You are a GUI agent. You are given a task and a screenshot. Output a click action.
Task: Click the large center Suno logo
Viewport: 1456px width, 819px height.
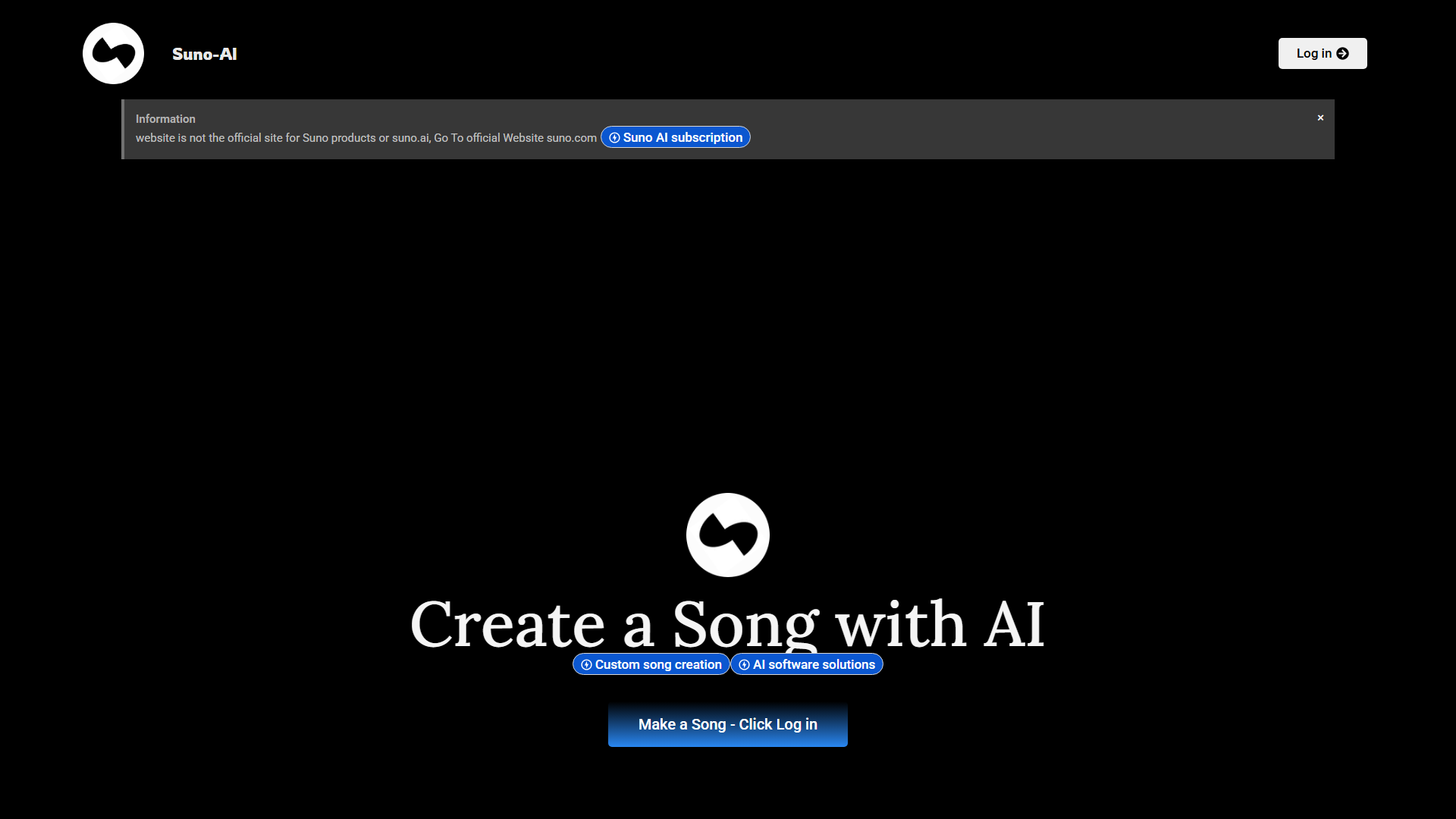727,535
